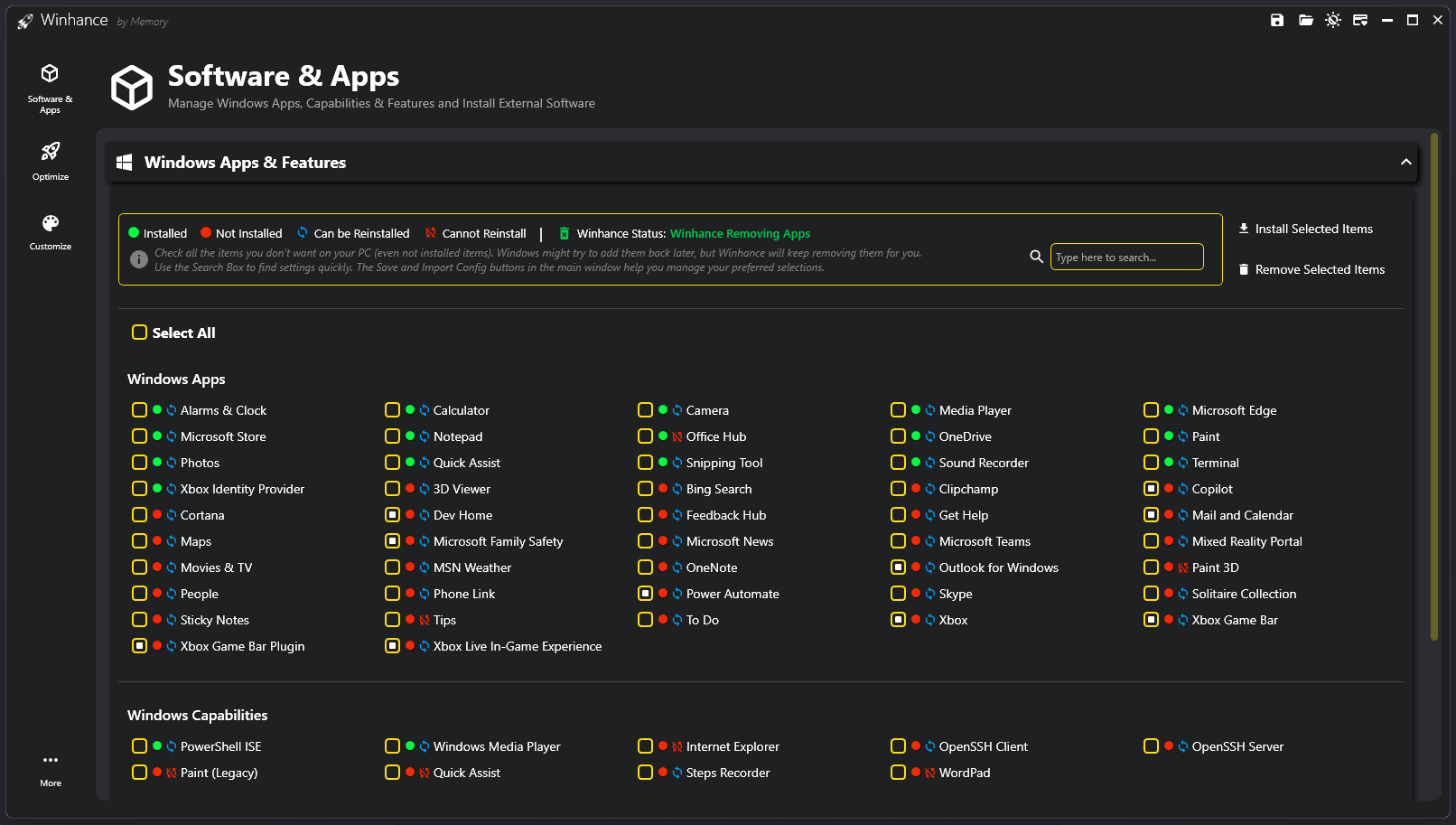The width and height of the screenshot is (1456, 825).
Task: Switch to the Software & Apps tab
Action: [x=51, y=89]
